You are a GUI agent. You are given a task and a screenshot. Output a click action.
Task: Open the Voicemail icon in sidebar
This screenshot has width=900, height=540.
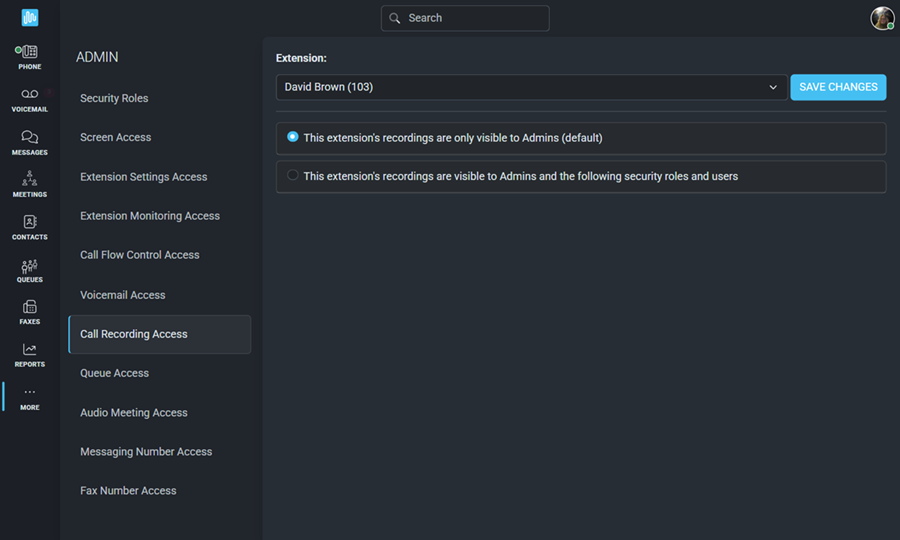coord(30,94)
